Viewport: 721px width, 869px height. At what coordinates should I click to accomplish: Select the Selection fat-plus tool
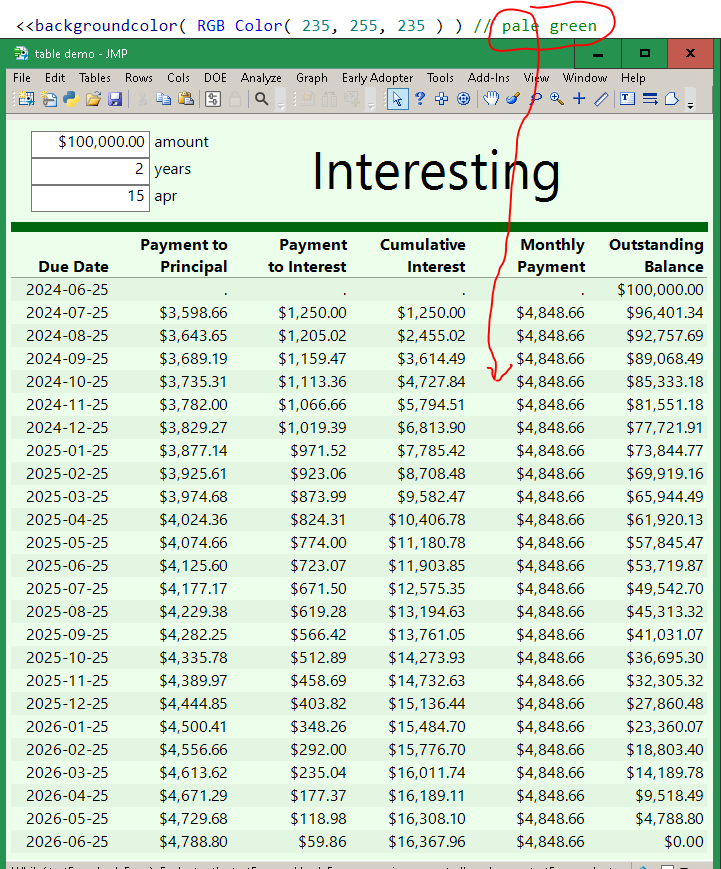pos(442,99)
